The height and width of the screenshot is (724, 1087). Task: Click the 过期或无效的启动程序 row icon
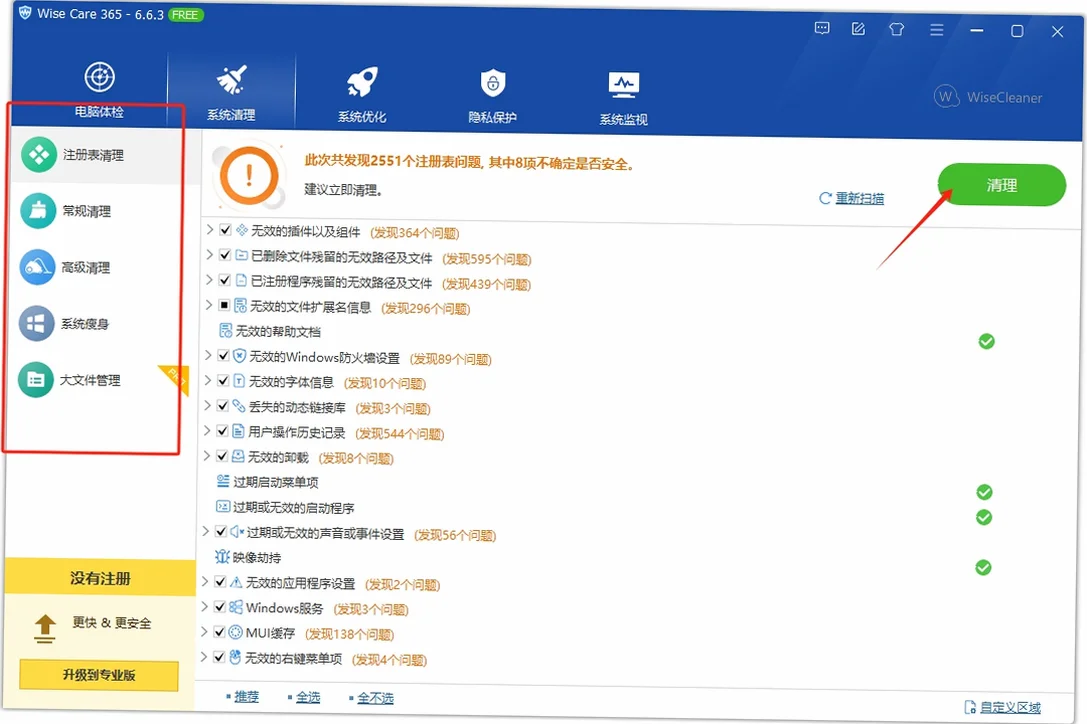click(223, 506)
